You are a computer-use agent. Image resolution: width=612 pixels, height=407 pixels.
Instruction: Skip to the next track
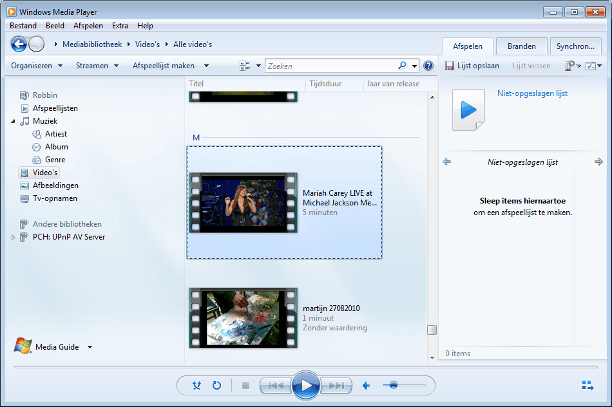(336, 386)
